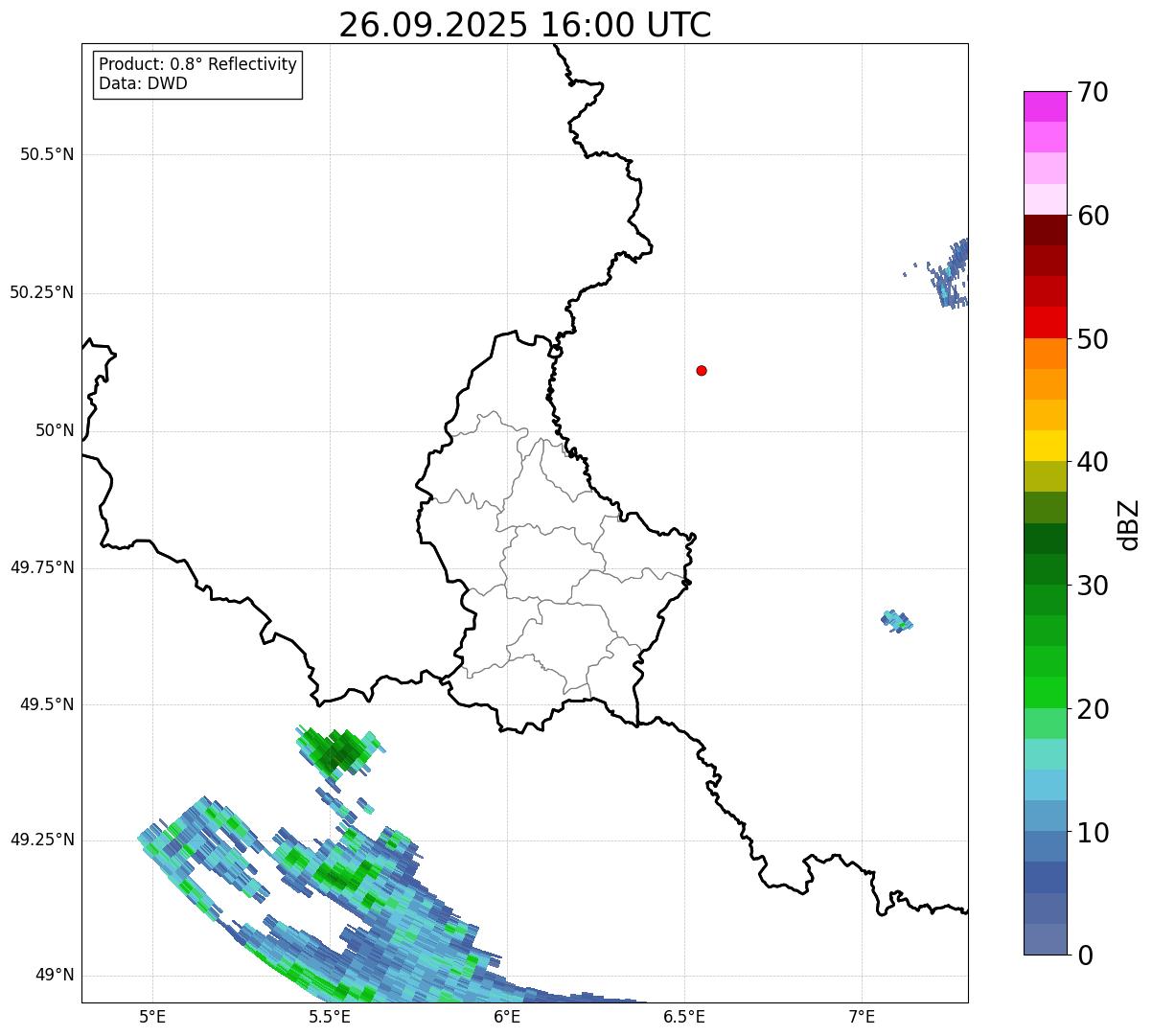Click the colorbar 40 tick label
The image size is (1152, 1036).
pos(1093,462)
